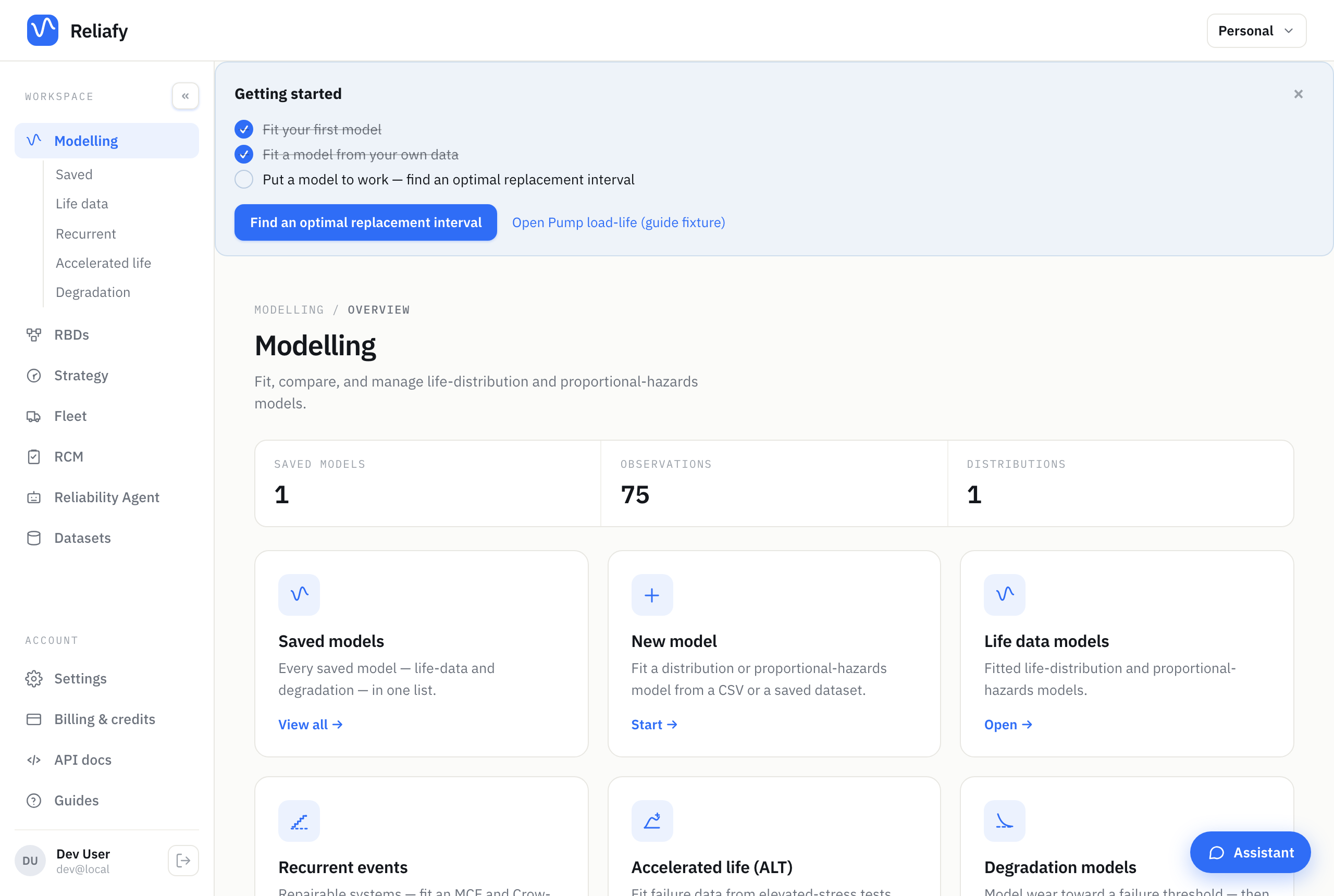Click the Billing credit card icon

[x=34, y=719]
